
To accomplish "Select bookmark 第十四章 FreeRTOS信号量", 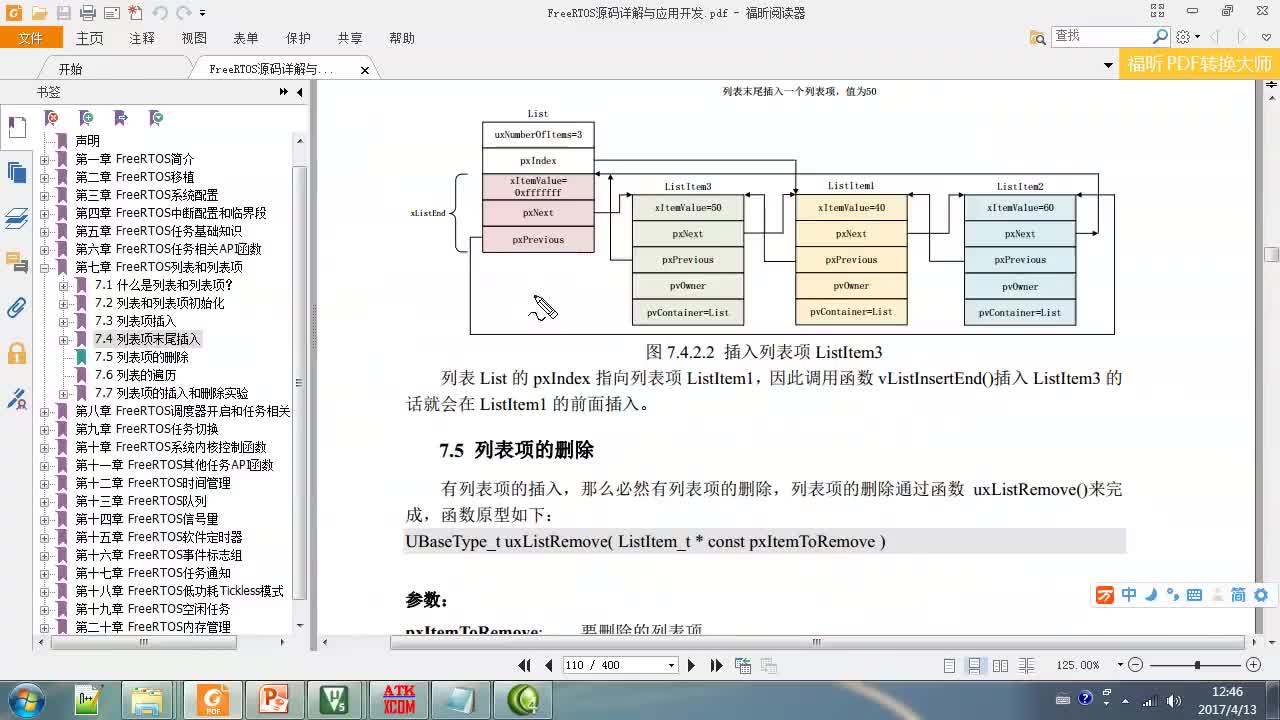I will pos(147,519).
